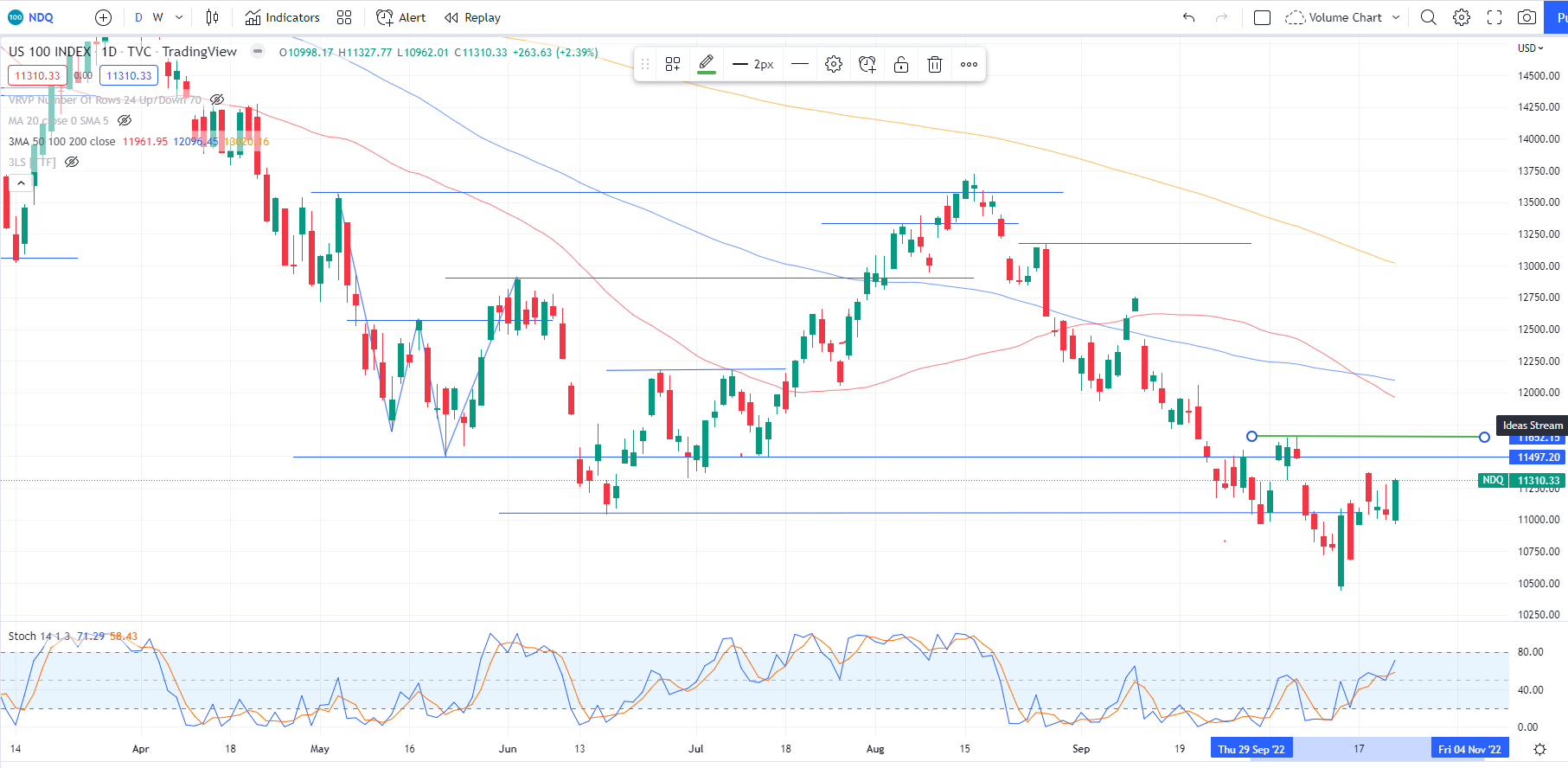This screenshot has height=768, width=1568.
Task: Click the Sep label on time axis
Action: (1081, 749)
